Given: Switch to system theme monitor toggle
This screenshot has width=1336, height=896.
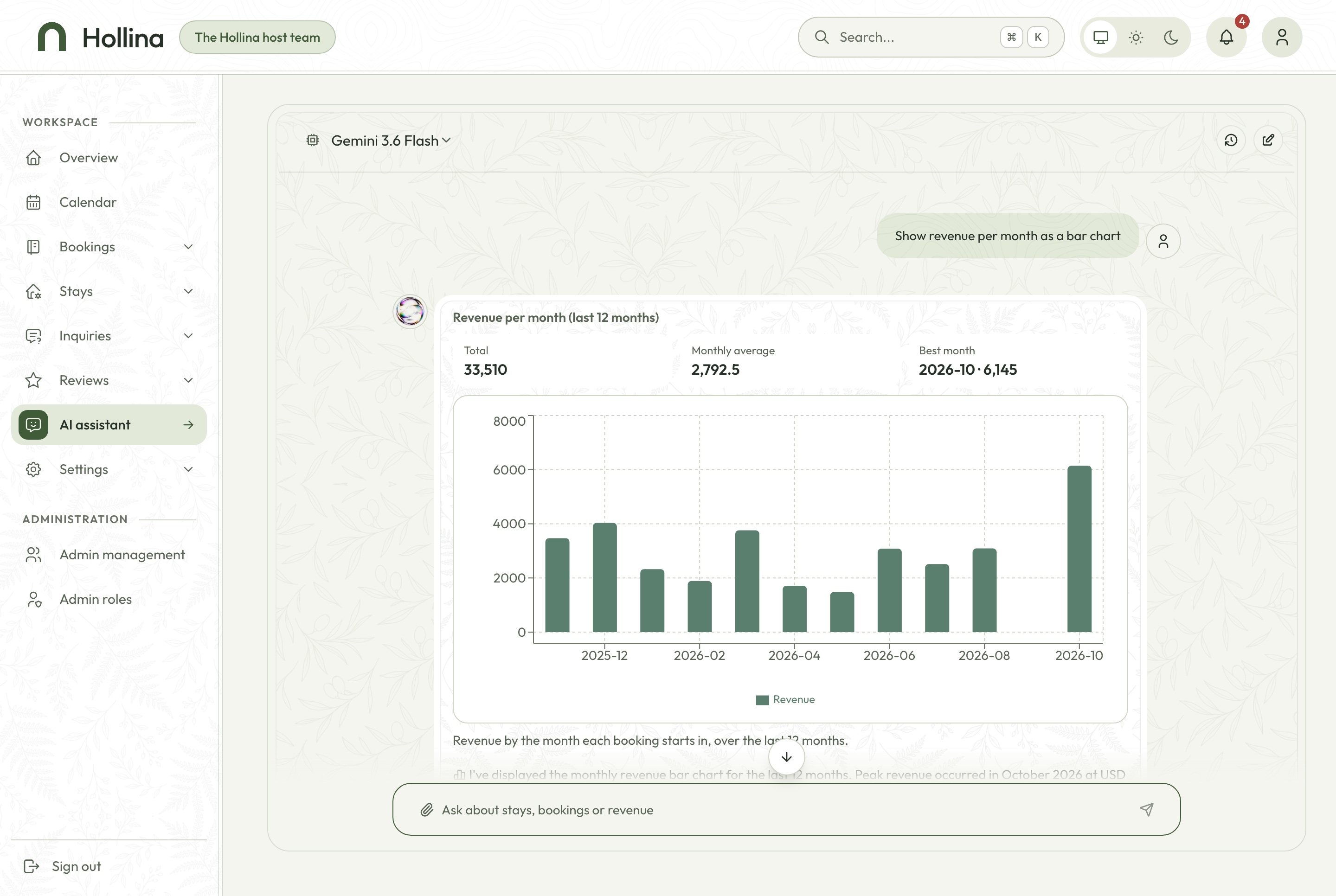Looking at the screenshot, I should [1100, 37].
